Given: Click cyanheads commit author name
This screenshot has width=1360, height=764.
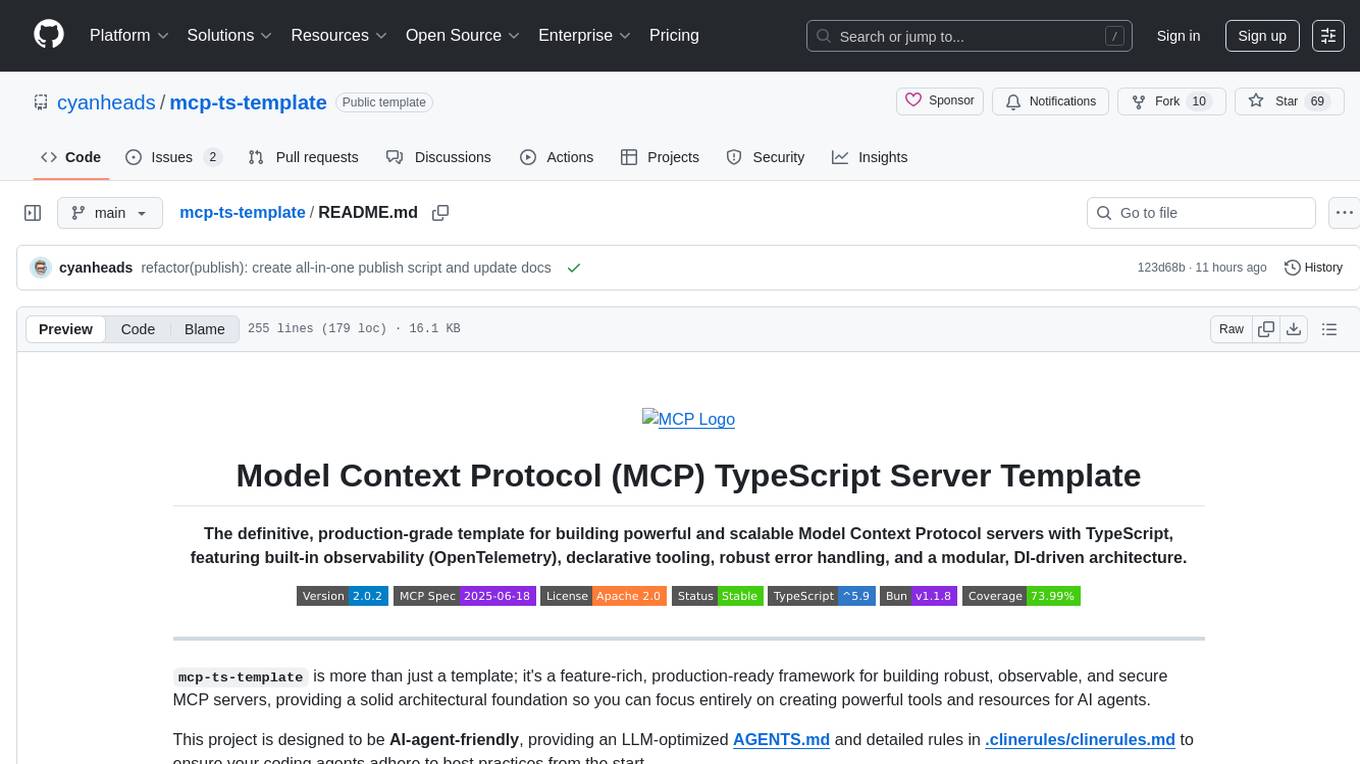Looking at the screenshot, I should point(96,268).
